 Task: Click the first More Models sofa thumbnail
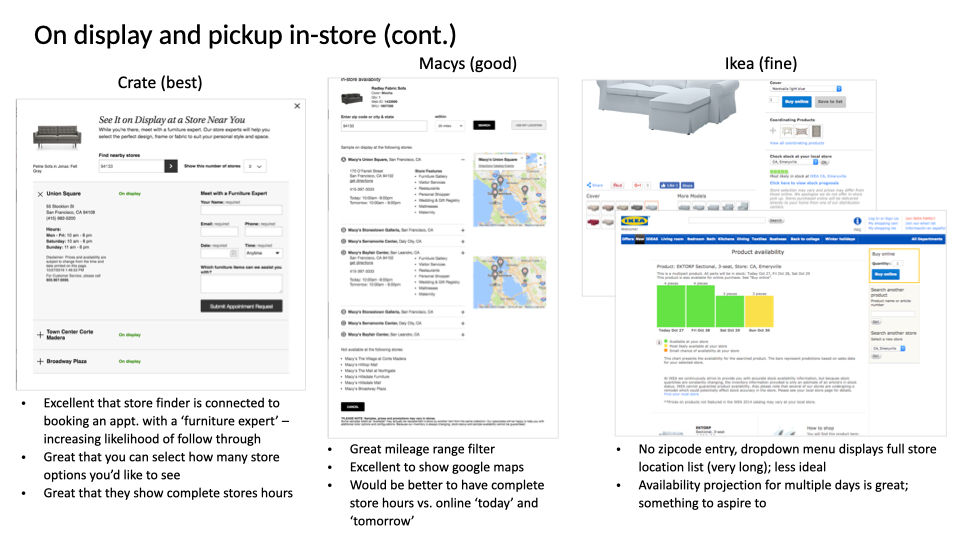point(684,207)
